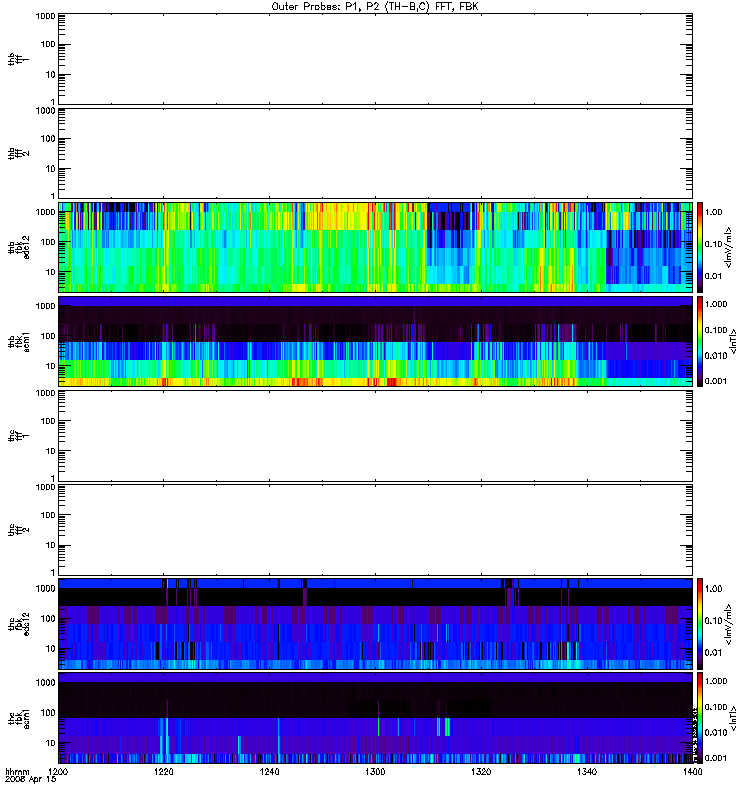
Task: Click the '10' y-axis label of thc fbk scm1
Action: pos(51,743)
